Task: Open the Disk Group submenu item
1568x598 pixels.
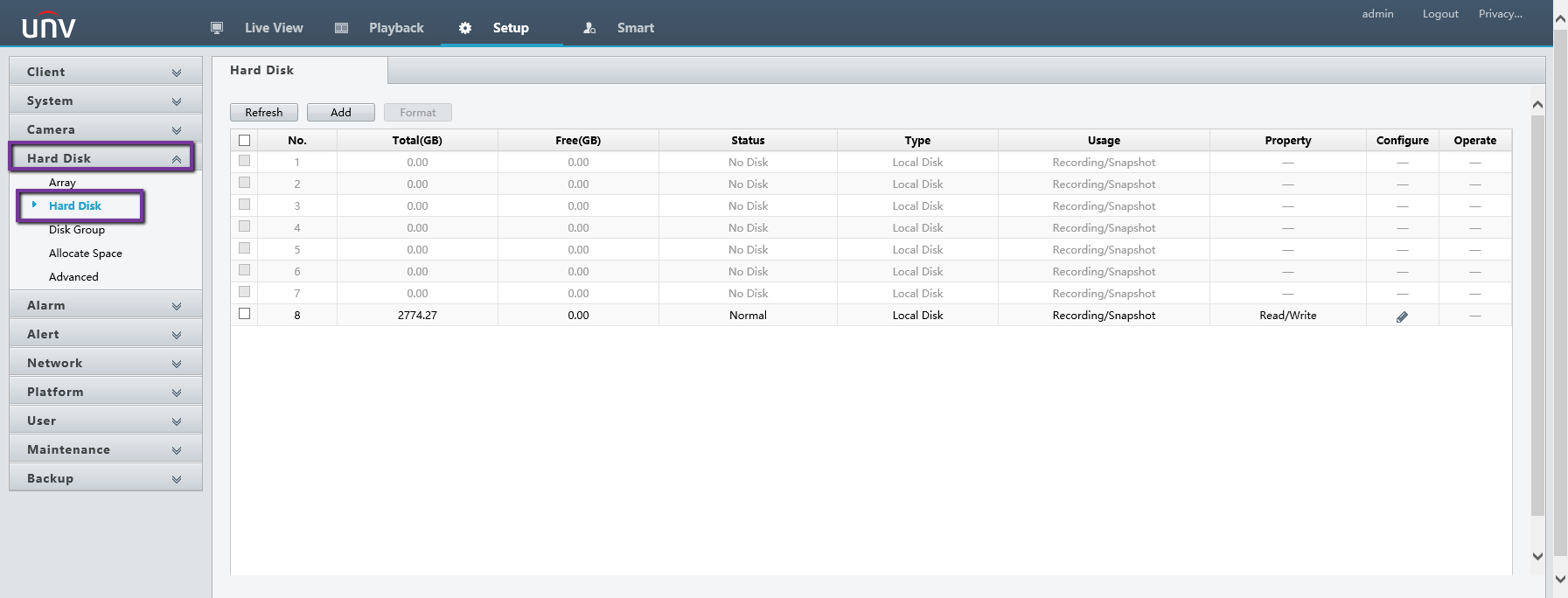Action: (x=77, y=230)
